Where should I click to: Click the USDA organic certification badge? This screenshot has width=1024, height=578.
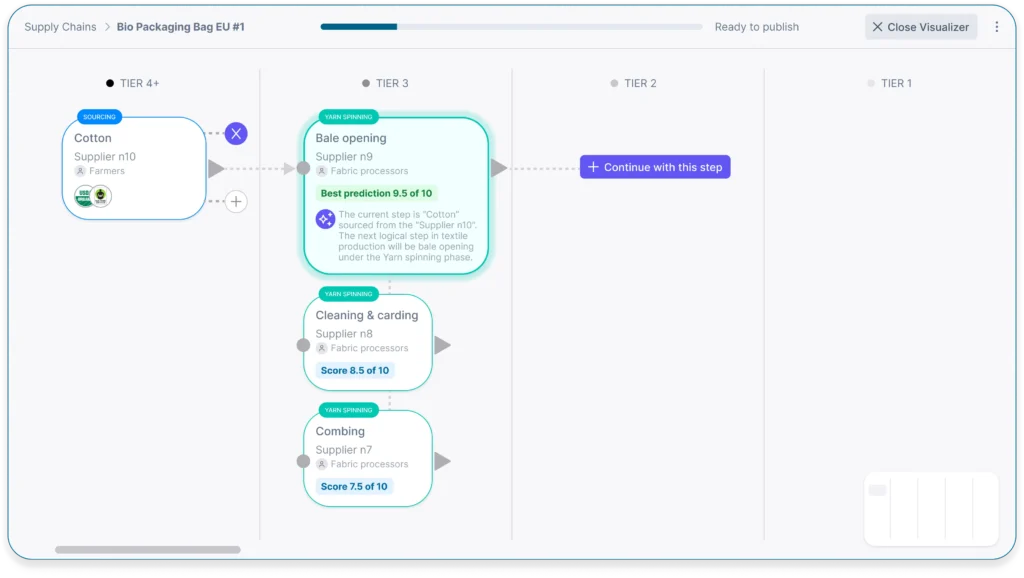[84, 196]
